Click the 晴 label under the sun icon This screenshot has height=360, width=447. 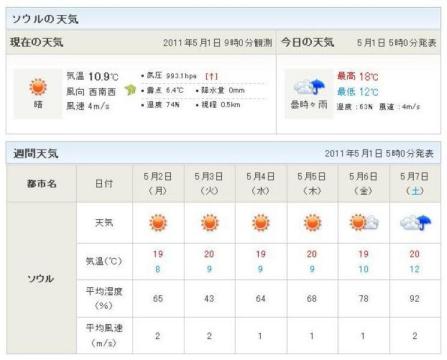[38, 104]
